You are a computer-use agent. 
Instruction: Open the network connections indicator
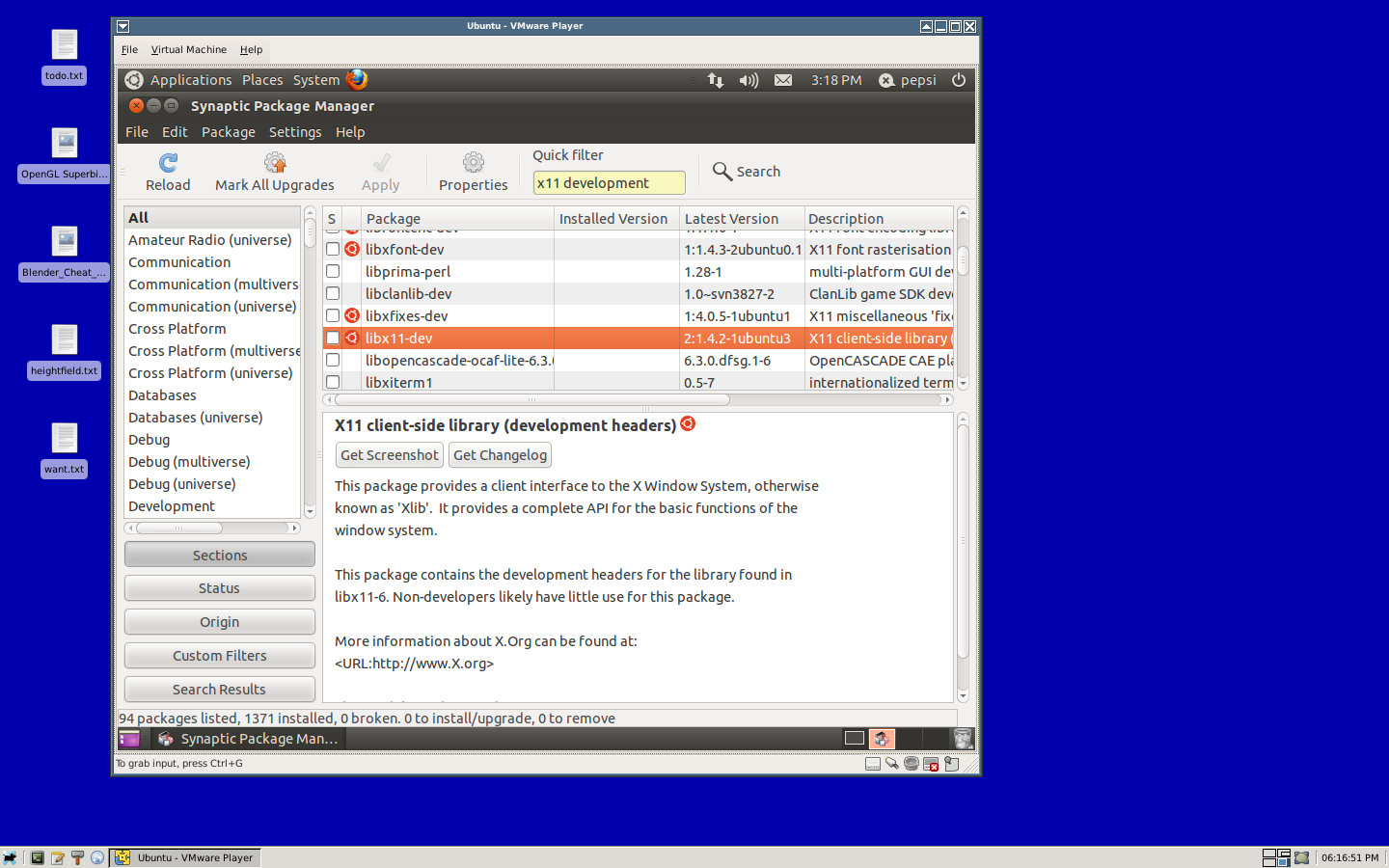715,80
